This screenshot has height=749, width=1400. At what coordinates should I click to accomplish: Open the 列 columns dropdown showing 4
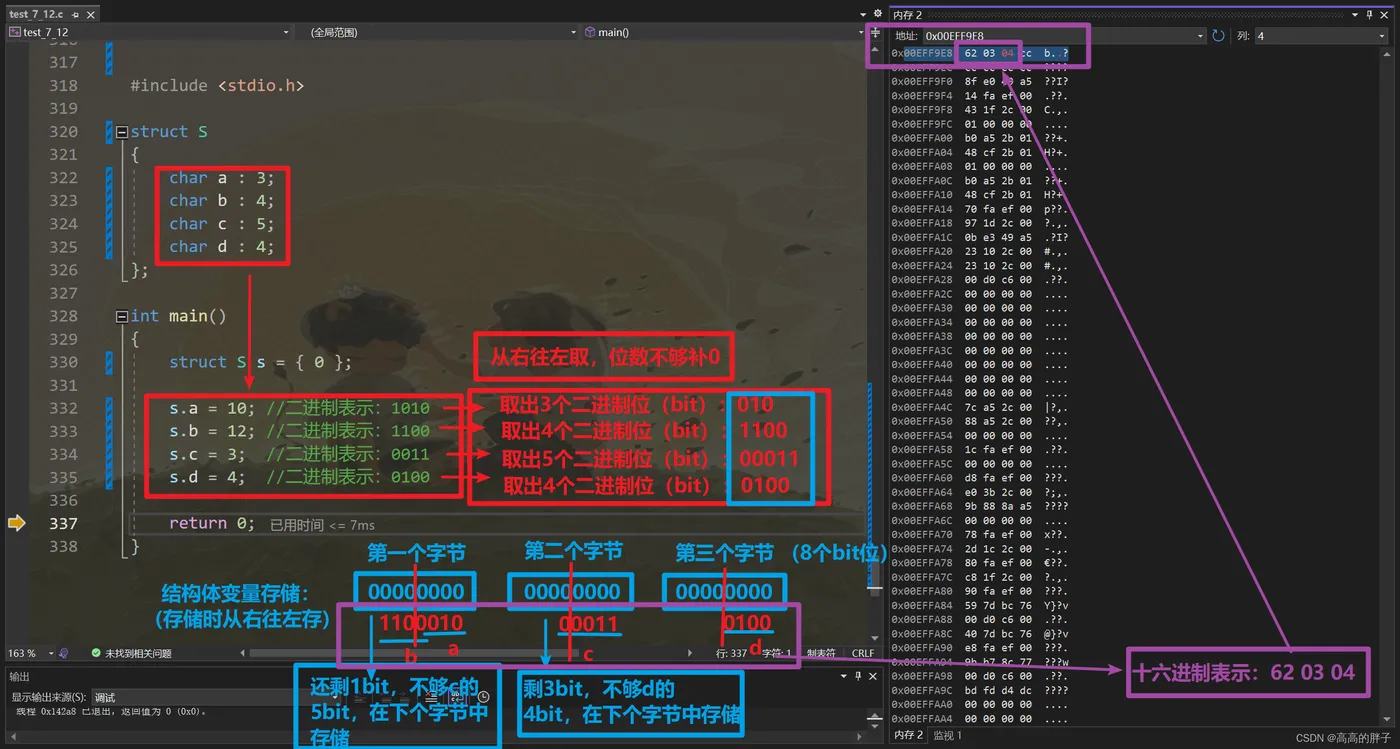(x=1321, y=36)
